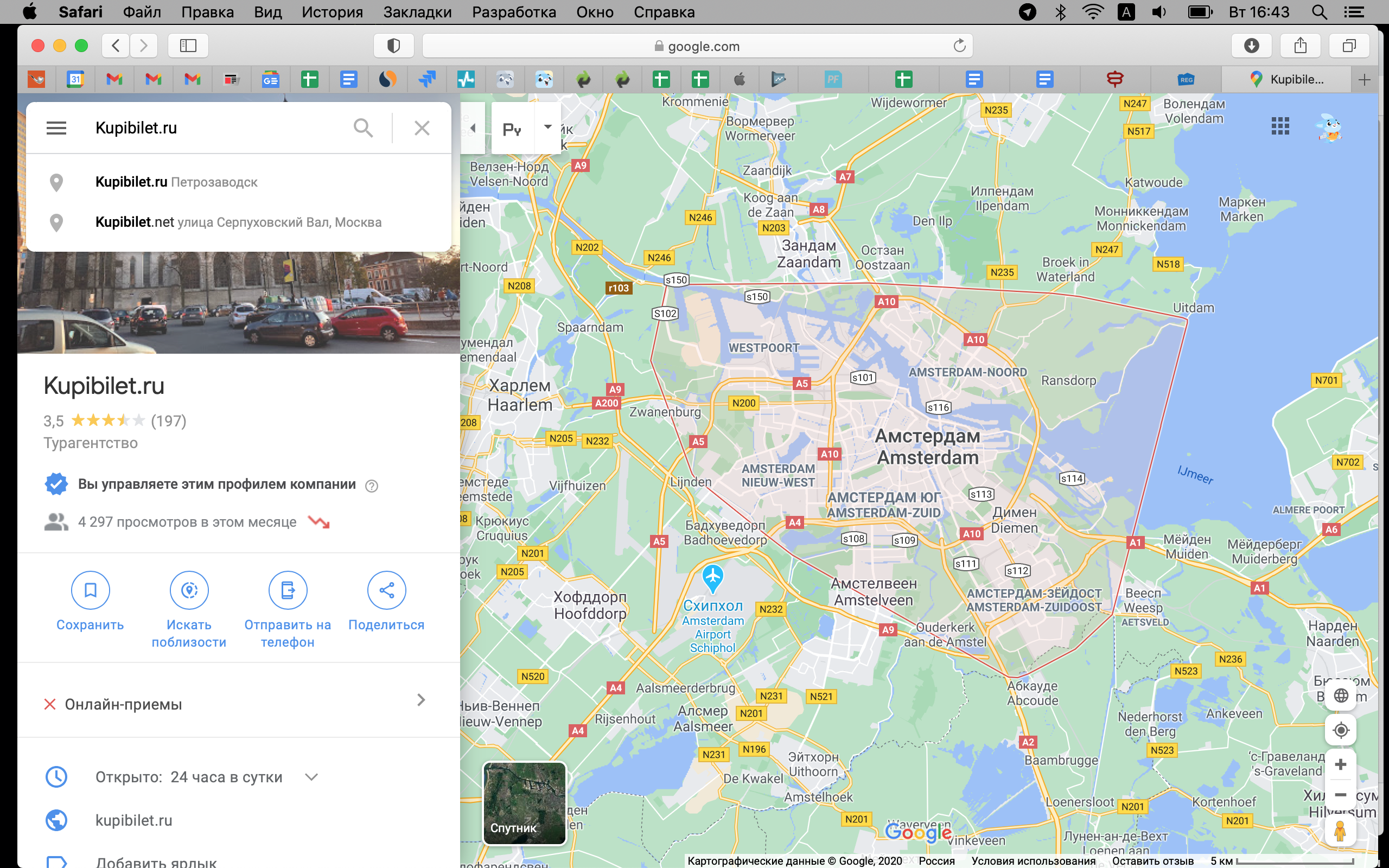The height and width of the screenshot is (868, 1389).
Task: Click the Россия link in map footer
Action: pyautogui.click(x=936, y=860)
